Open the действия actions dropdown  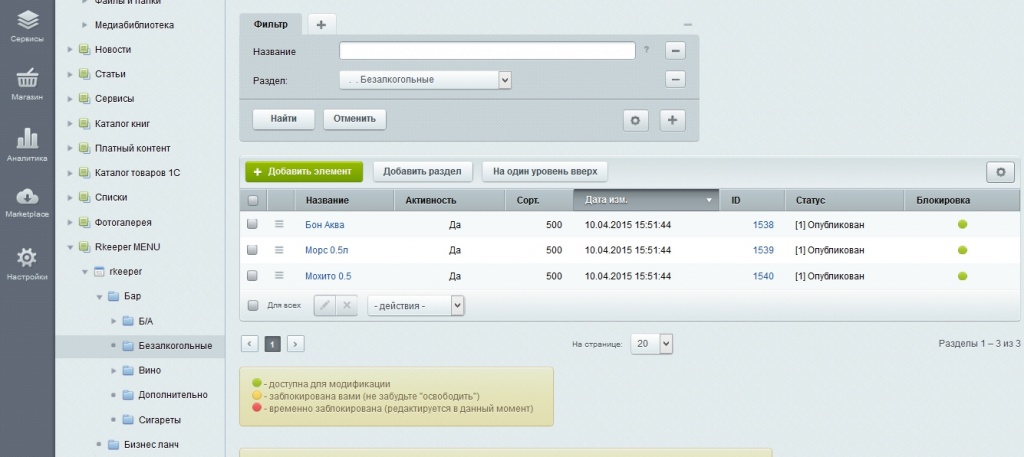coord(415,305)
